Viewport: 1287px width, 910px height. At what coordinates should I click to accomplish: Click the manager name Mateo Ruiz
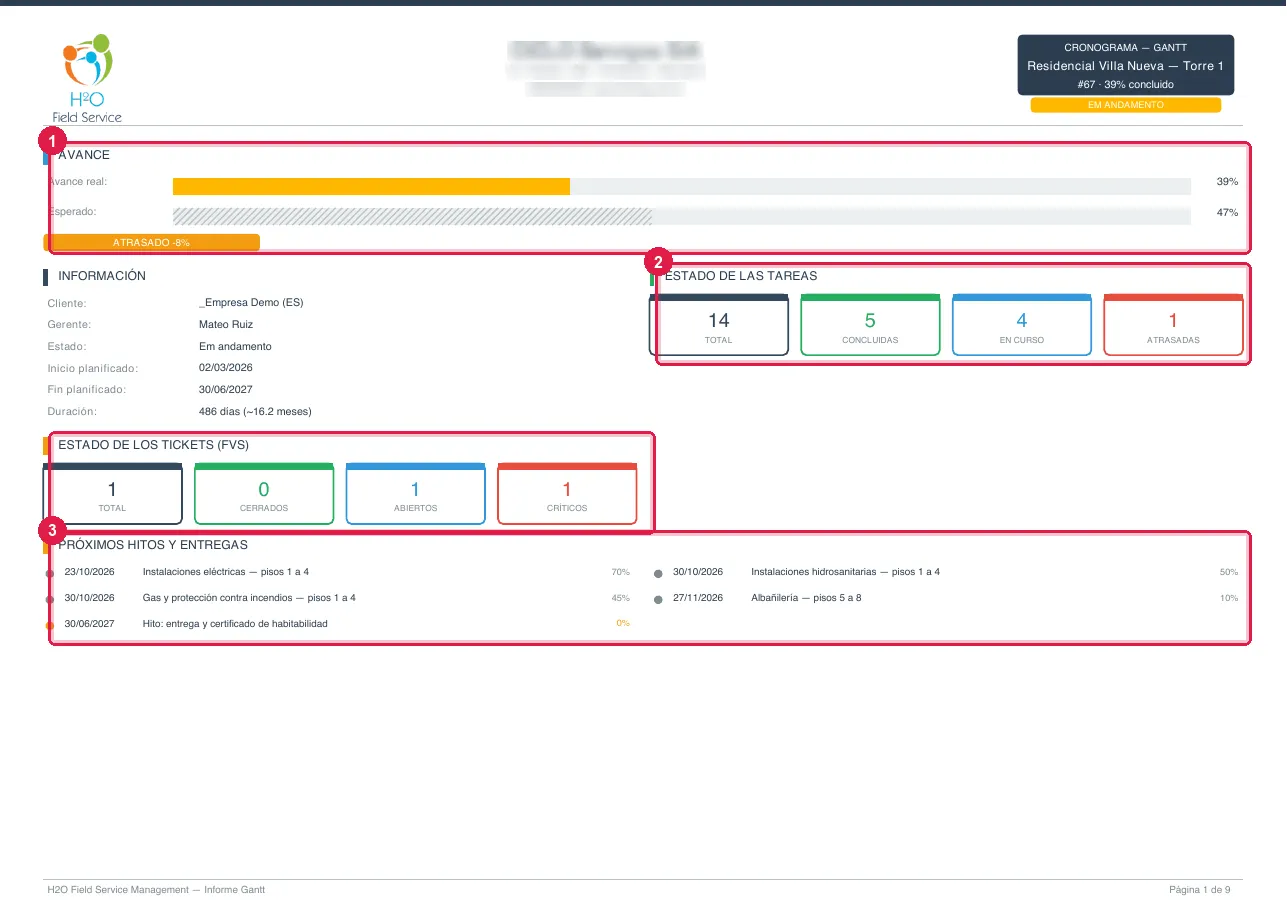click(226, 325)
